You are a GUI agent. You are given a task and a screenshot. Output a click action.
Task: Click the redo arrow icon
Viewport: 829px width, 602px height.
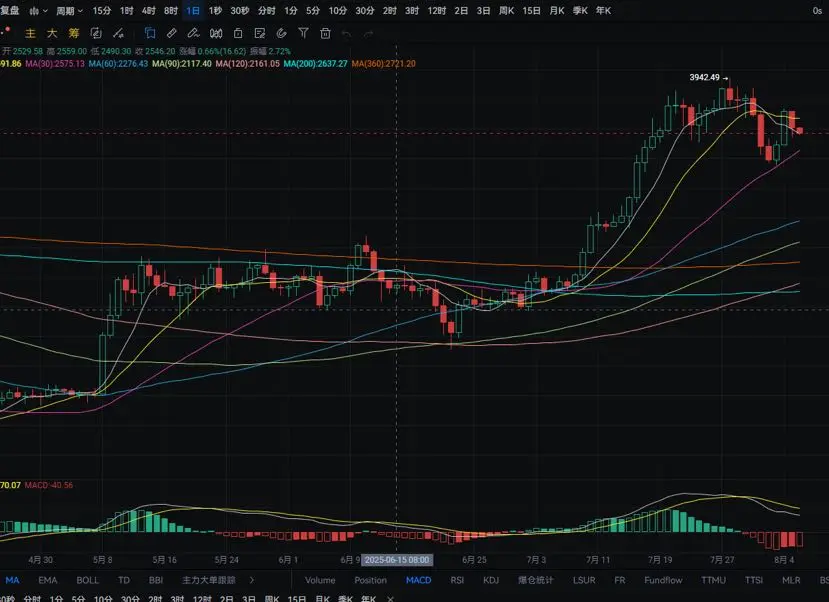coord(369,34)
